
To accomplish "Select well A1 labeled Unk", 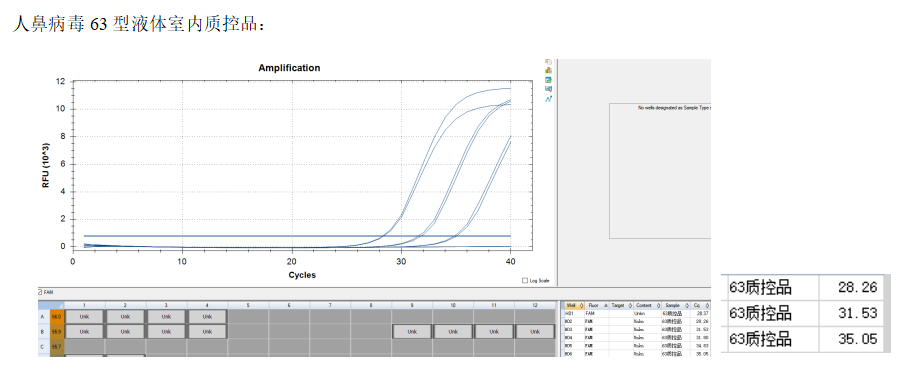I will tap(84, 317).
